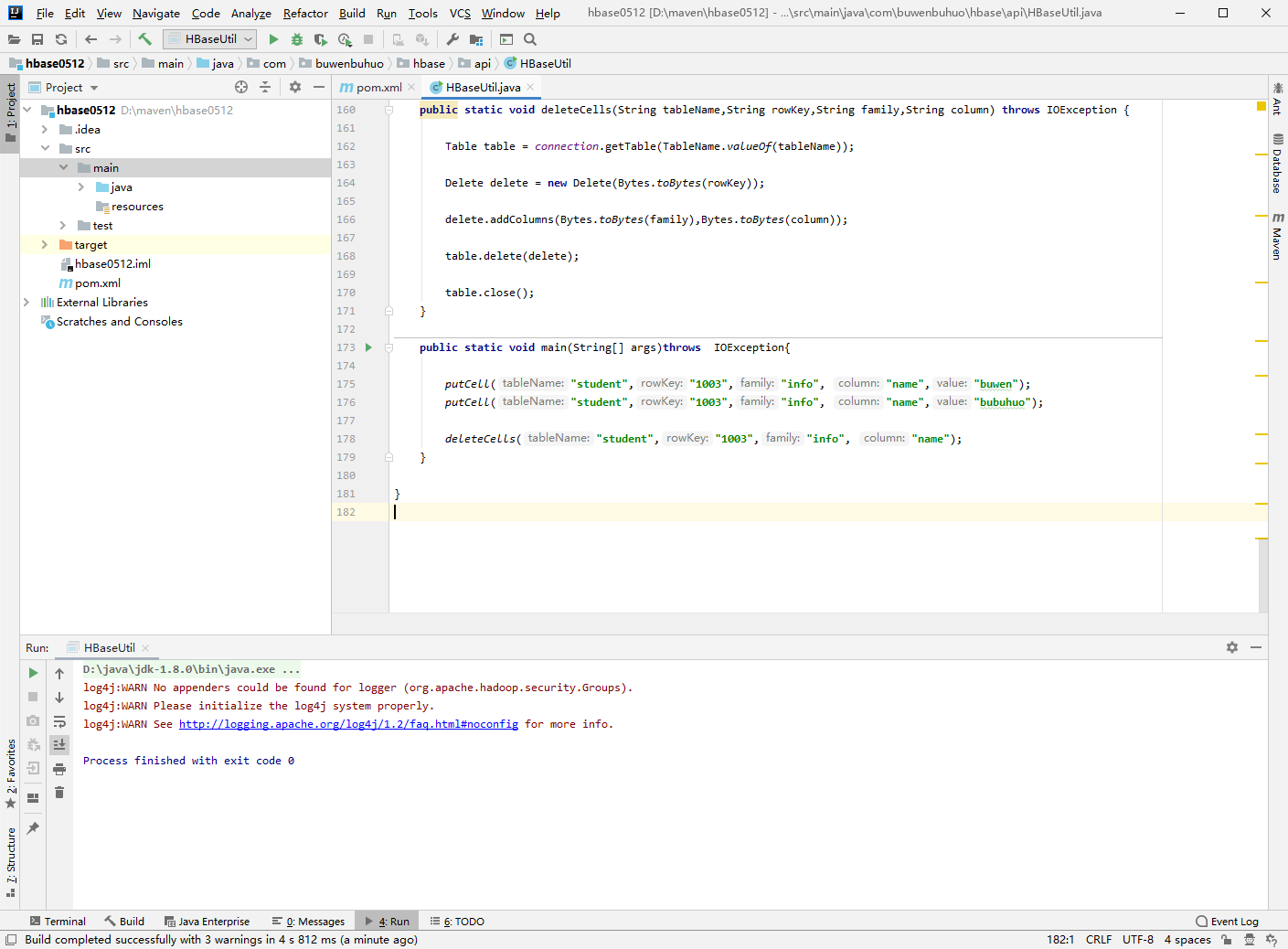The image size is (1288, 949).
Task: Open the VCS menu
Action: click(x=460, y=13)
